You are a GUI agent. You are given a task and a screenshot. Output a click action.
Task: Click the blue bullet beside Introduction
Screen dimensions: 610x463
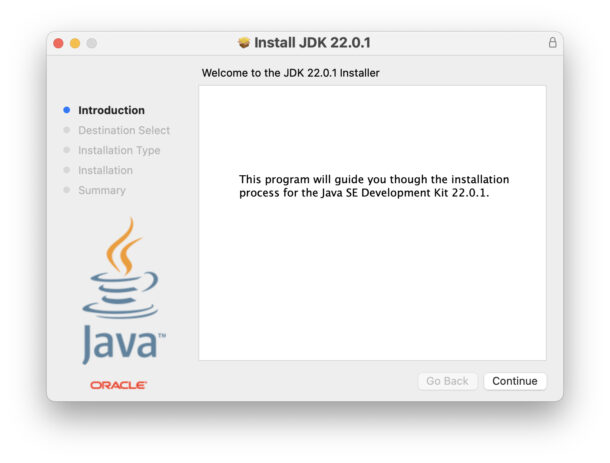click(x=67, y=111)
